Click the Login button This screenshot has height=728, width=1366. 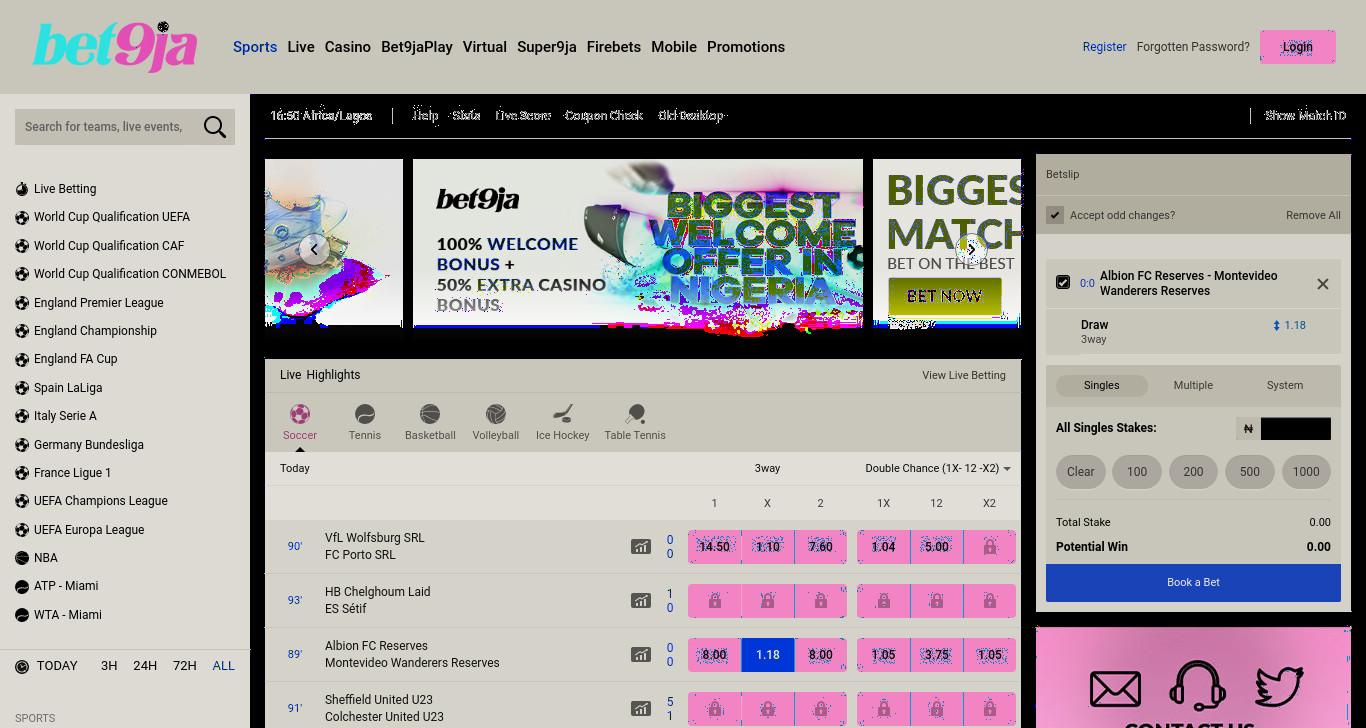[x=1298, y=47]
